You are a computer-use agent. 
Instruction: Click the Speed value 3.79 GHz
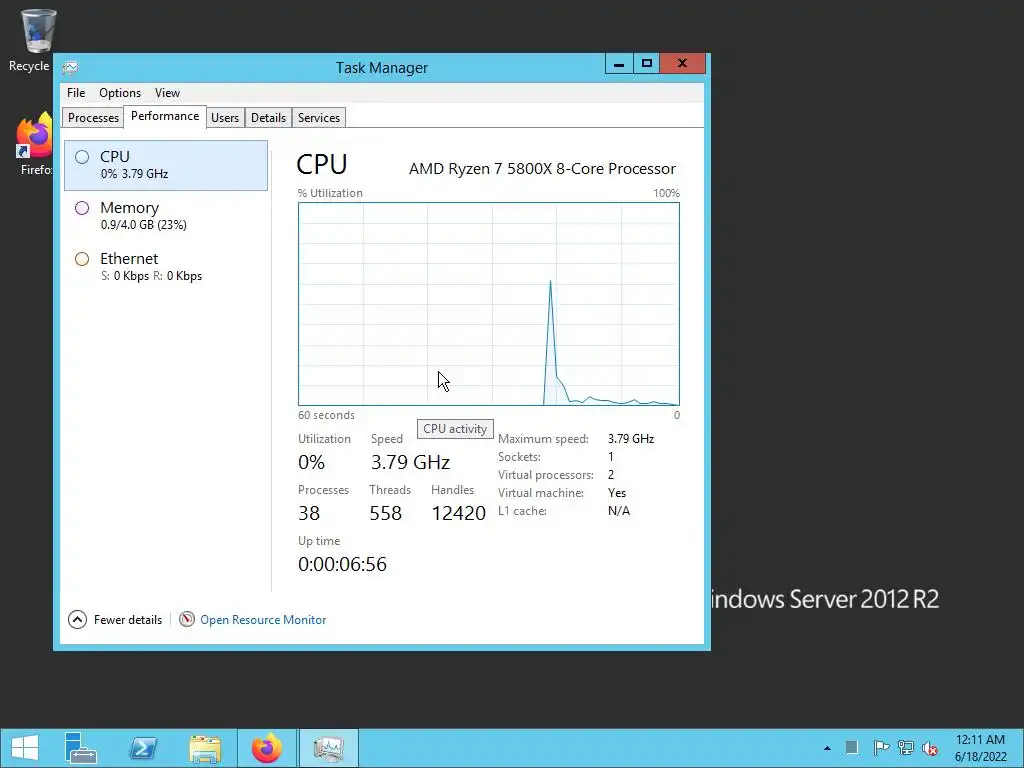coord(410,462)
